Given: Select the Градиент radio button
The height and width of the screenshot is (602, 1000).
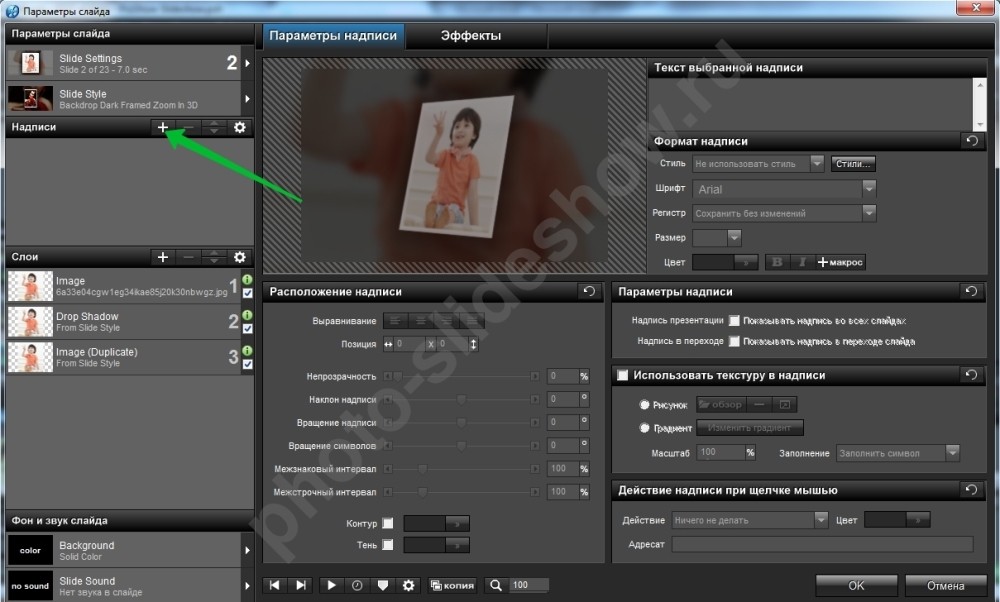Looking at the screenshot, I should click(x=645, y=428).
